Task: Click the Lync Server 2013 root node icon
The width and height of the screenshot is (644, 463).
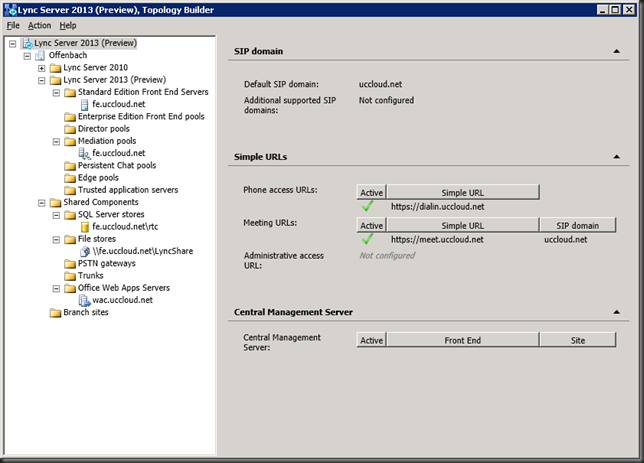Action: point(28,43)
